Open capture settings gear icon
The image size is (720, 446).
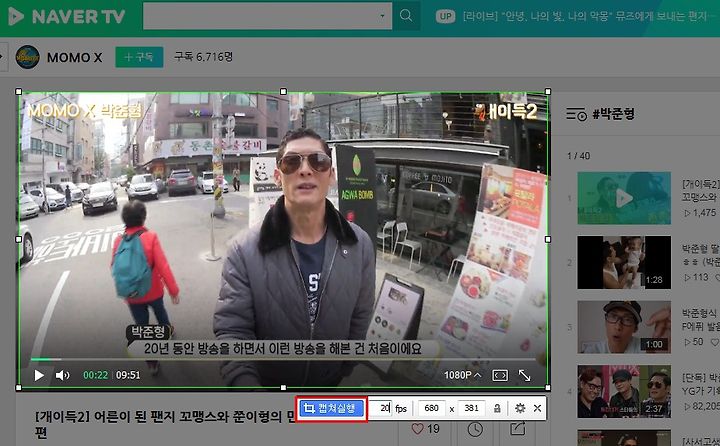coord(520,408)
